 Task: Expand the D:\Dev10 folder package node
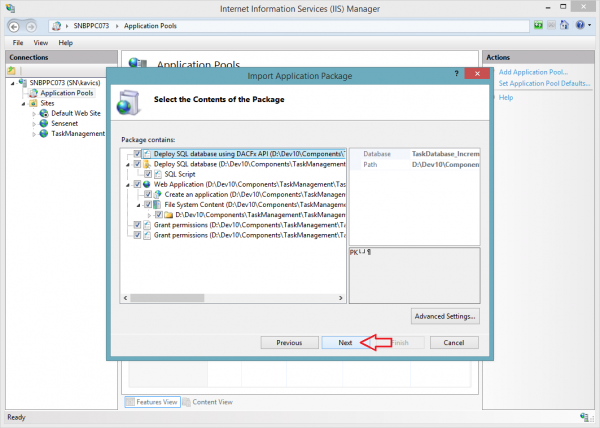[x=149, y=215]
